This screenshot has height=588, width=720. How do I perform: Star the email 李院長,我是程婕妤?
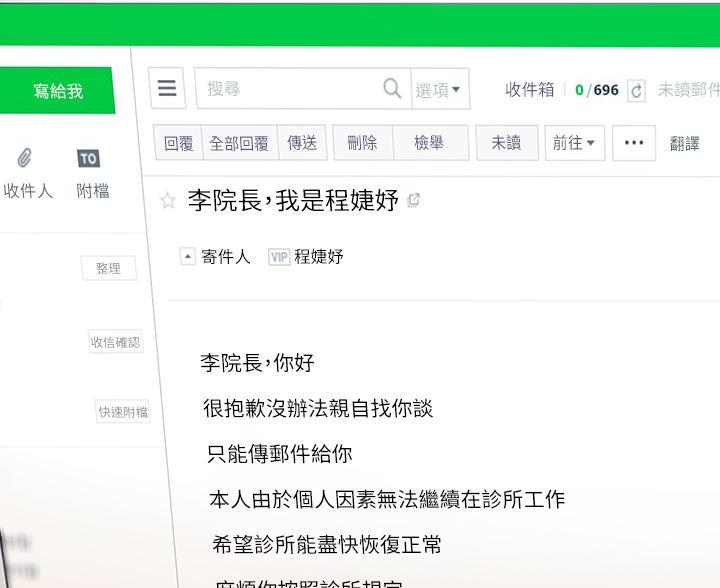(x=168, y=201)
